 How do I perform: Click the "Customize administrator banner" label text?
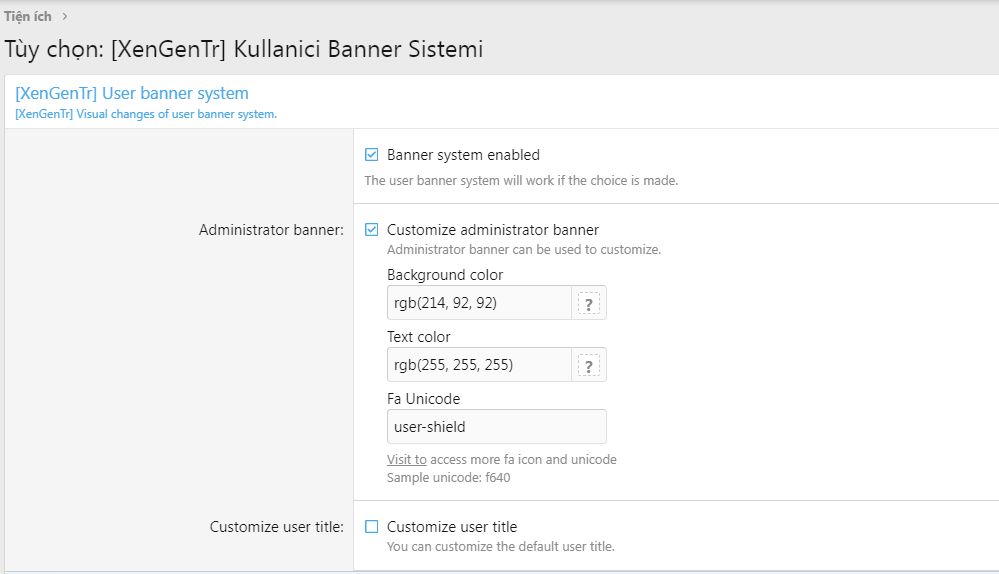click(493, 230)
